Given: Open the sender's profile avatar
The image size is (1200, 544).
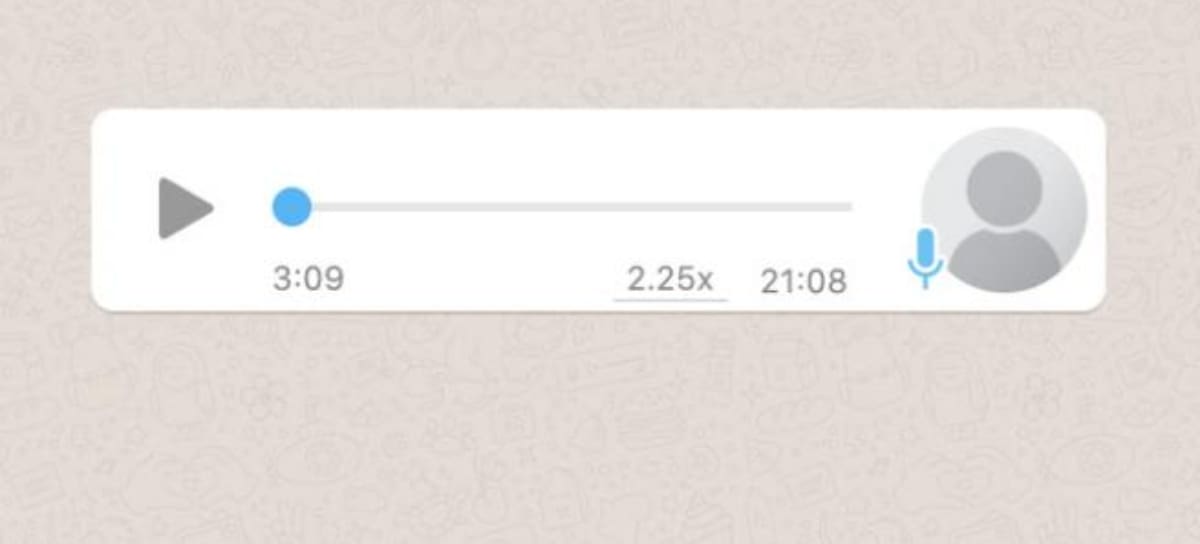Looking at the screenshot, I should 1004,210.
